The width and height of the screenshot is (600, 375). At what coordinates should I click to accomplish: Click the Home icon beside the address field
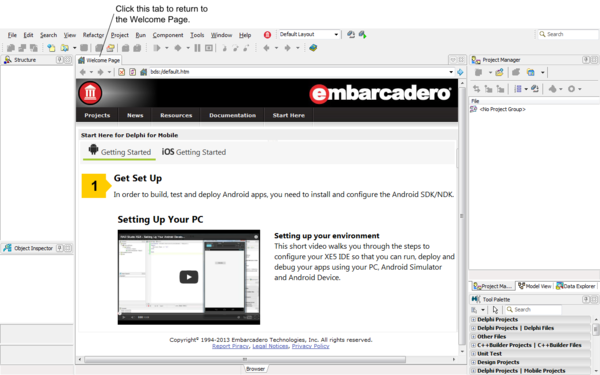pyautogui.click(x=143, y=72)
